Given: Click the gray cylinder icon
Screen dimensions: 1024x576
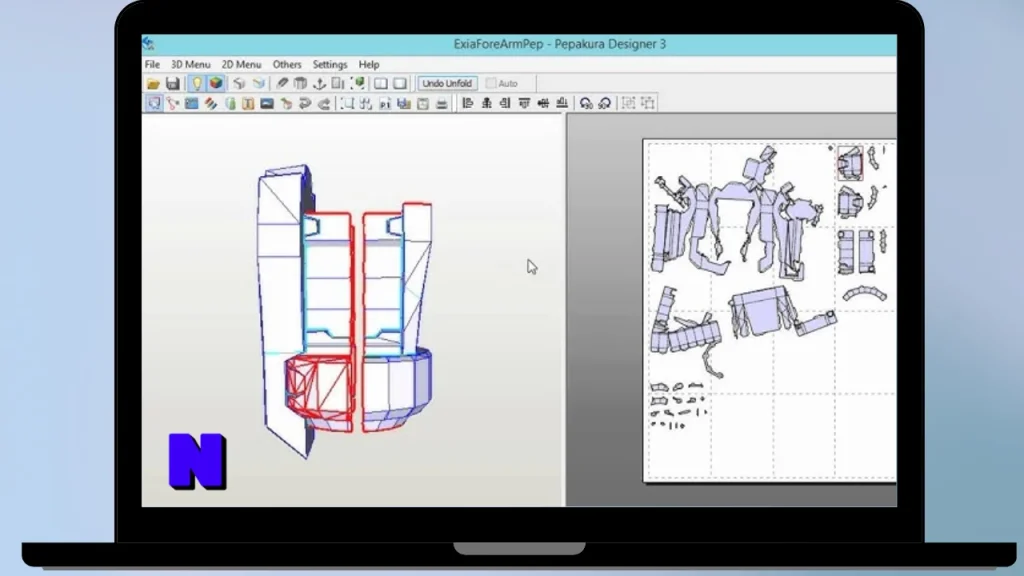Looking at the screenshot, I should pyautogui.click(x=300, y=84).
